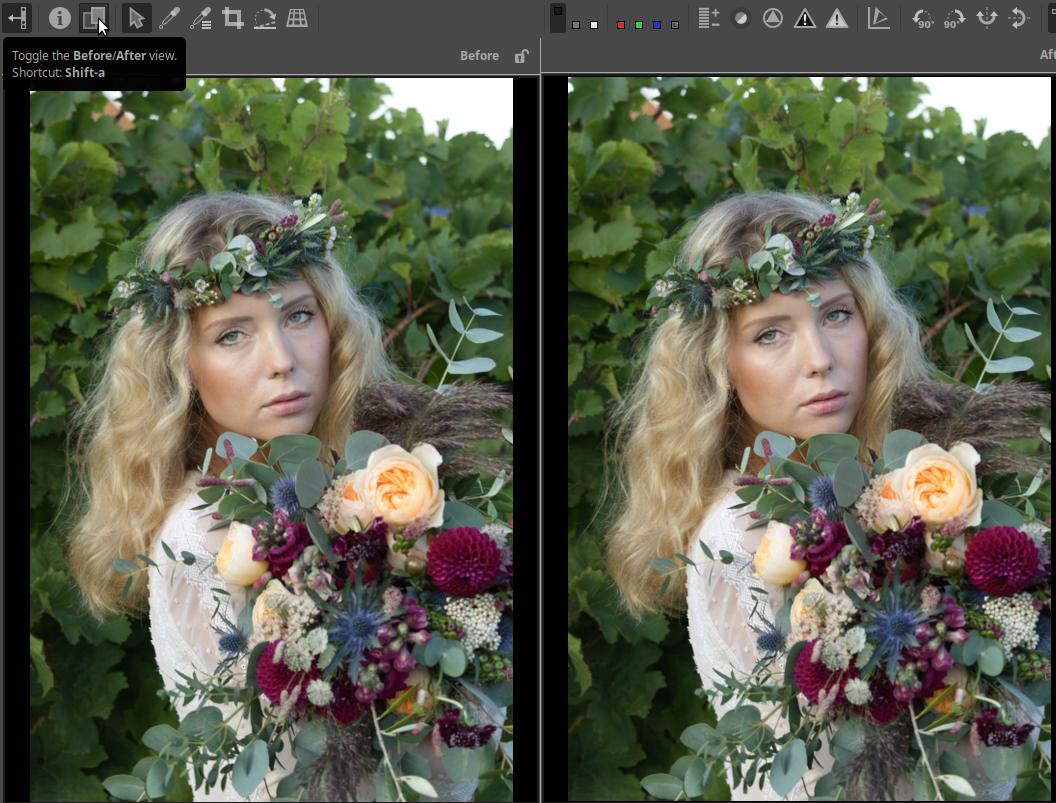Toggle clipped highlights warning indicator
1056x803 pixels.
pos(837,18)
